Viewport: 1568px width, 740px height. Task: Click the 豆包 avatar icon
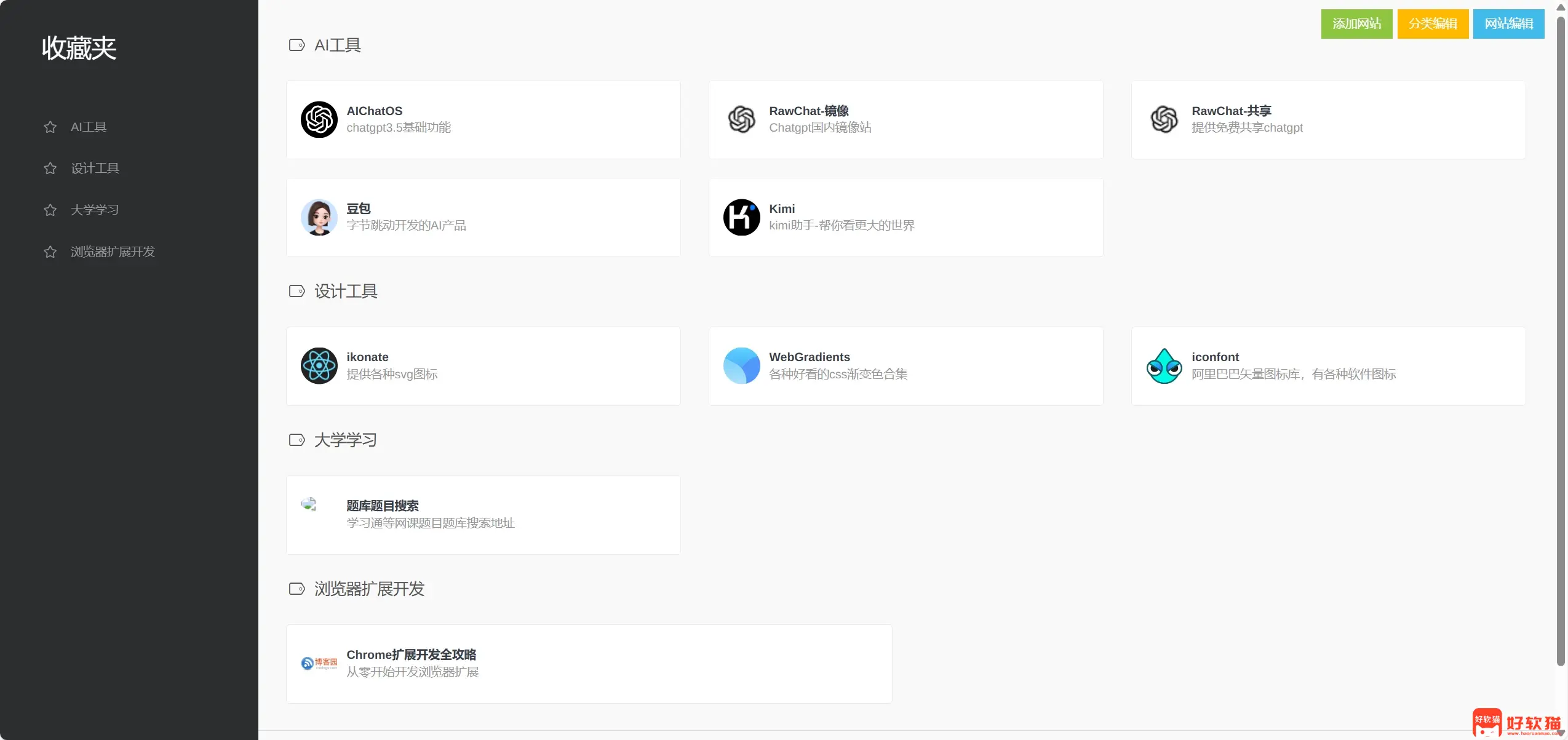[319, 217]
